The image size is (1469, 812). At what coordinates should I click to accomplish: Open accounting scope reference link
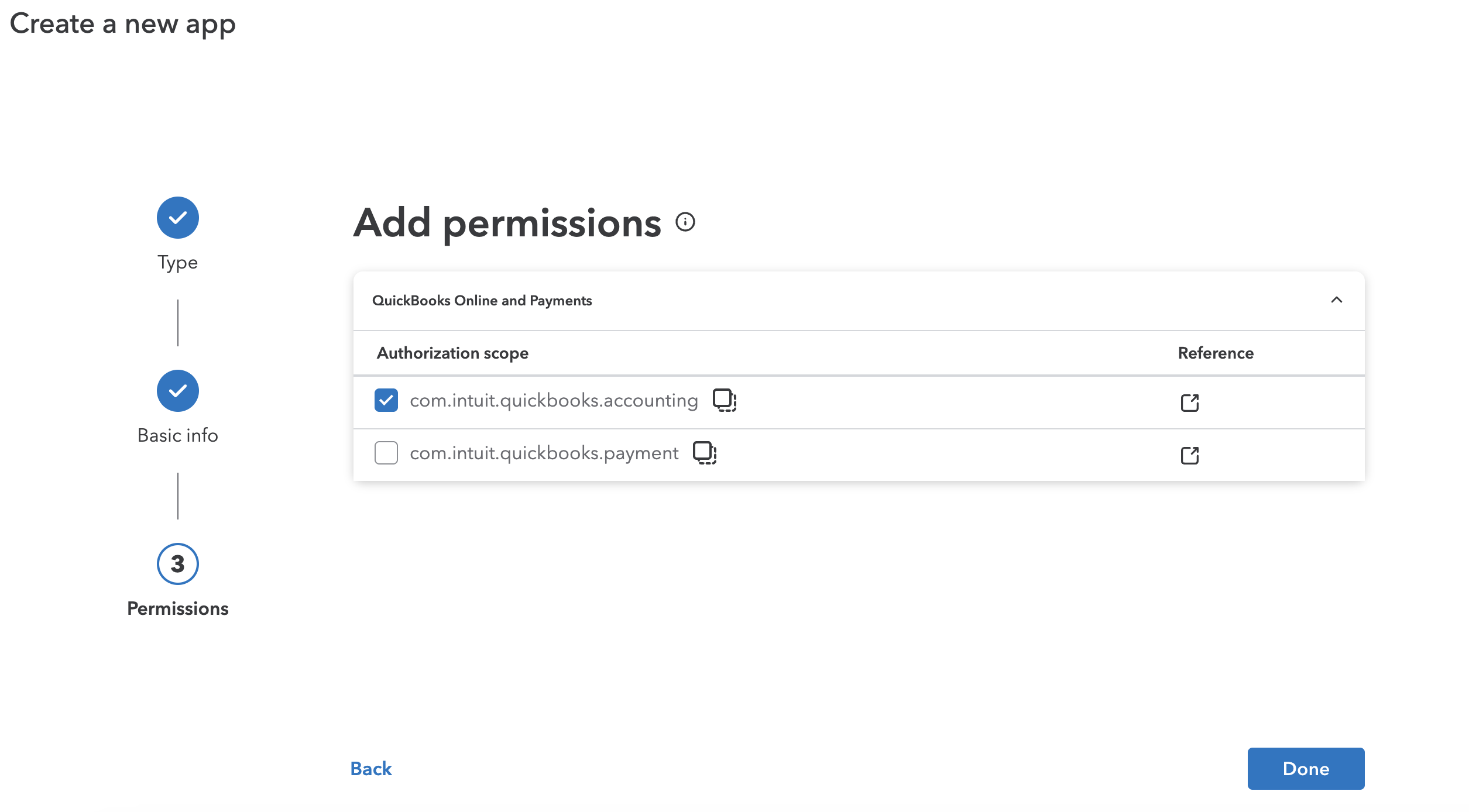(x=1189, y=402)
